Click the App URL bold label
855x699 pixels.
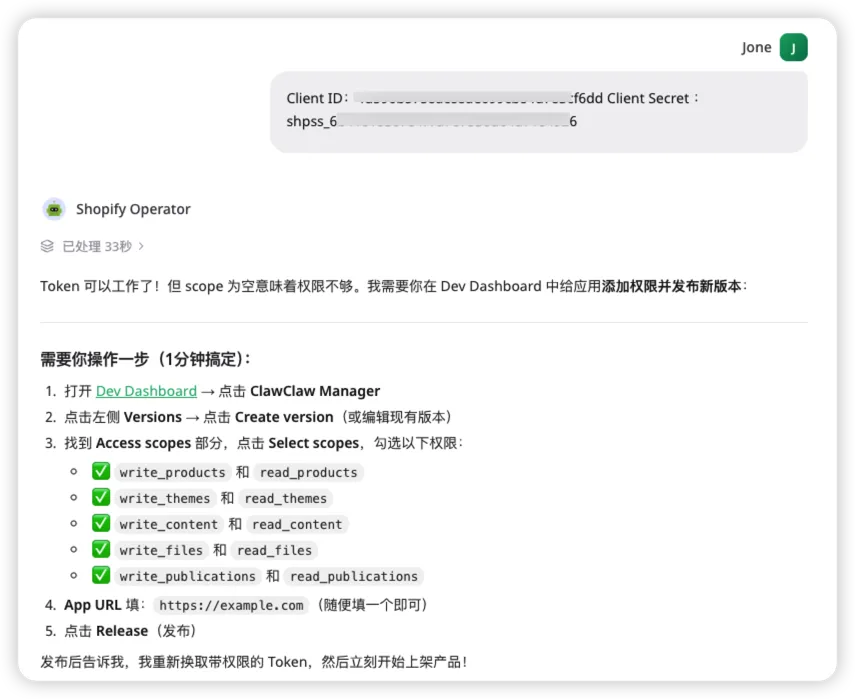pos(93,605)
